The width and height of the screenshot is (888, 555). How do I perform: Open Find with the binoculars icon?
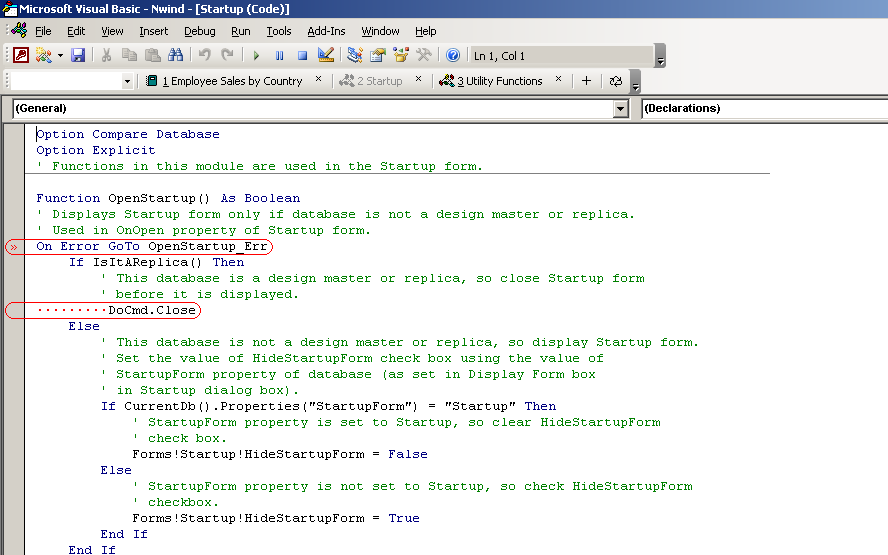point(176,55)
